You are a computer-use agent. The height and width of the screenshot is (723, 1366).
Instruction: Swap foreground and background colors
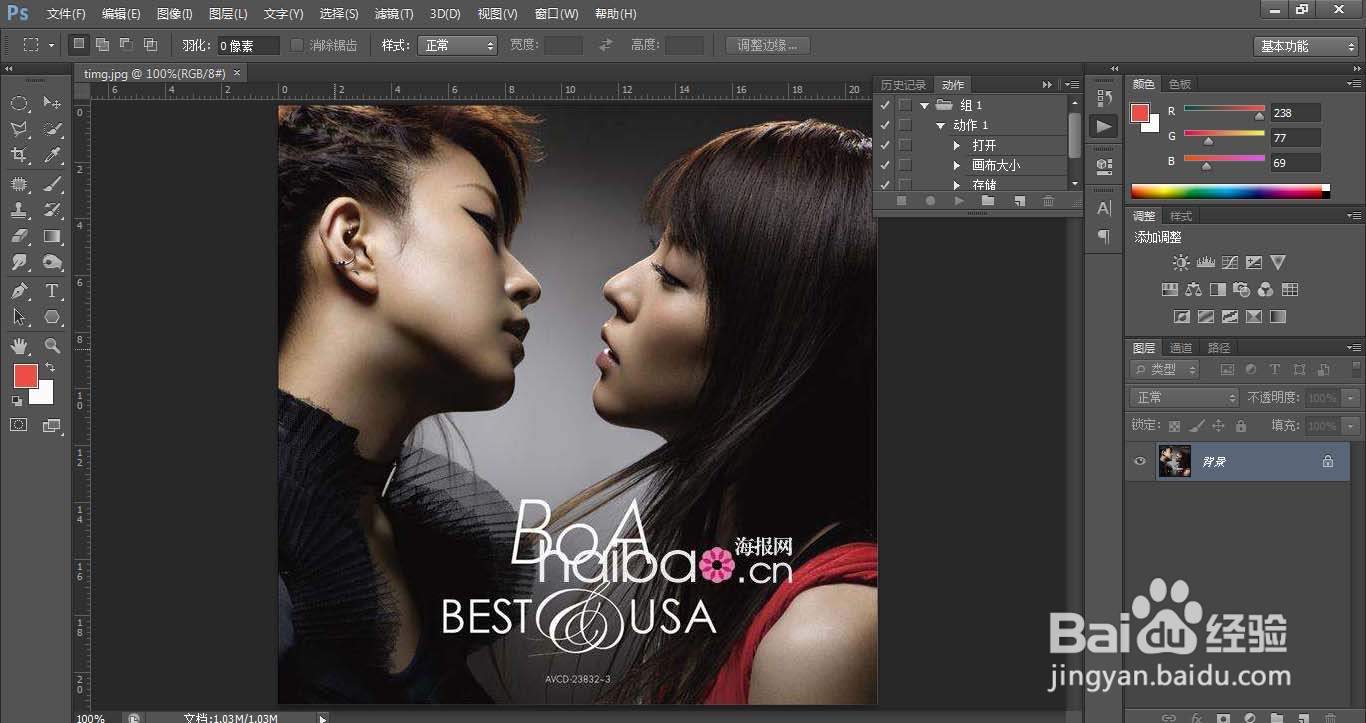click(x=50, y=368)
